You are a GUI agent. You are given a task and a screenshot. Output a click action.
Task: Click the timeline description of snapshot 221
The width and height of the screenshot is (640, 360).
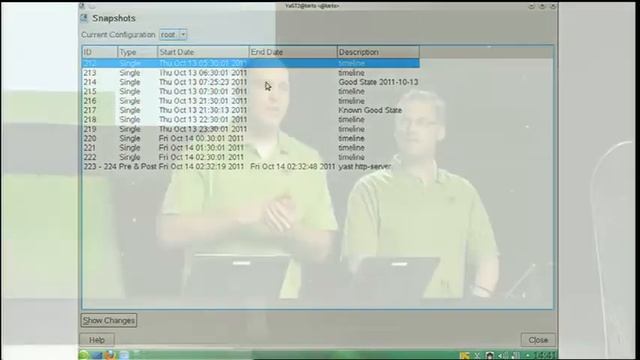[351, 148]
